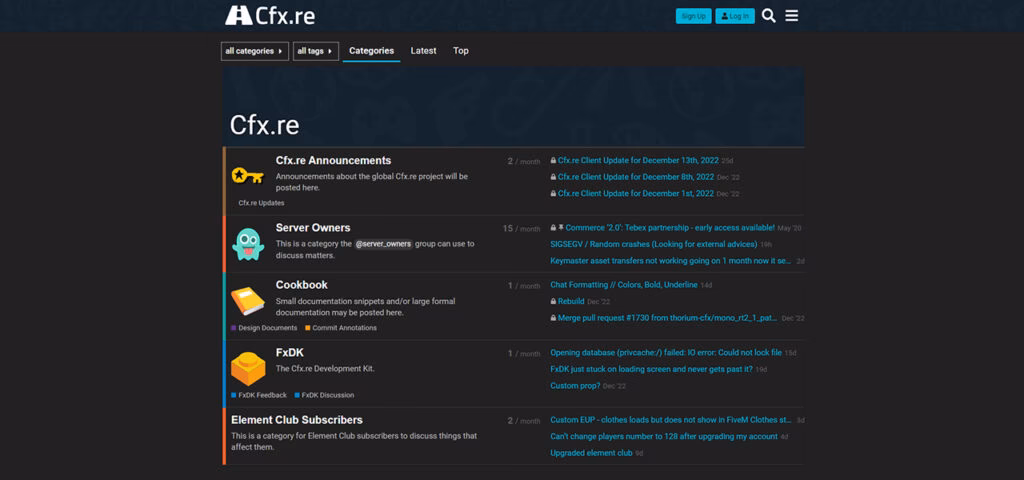Open Can't change players number to 128 topic
This screenshot has width=1024, height=480.
pos(664,436)
